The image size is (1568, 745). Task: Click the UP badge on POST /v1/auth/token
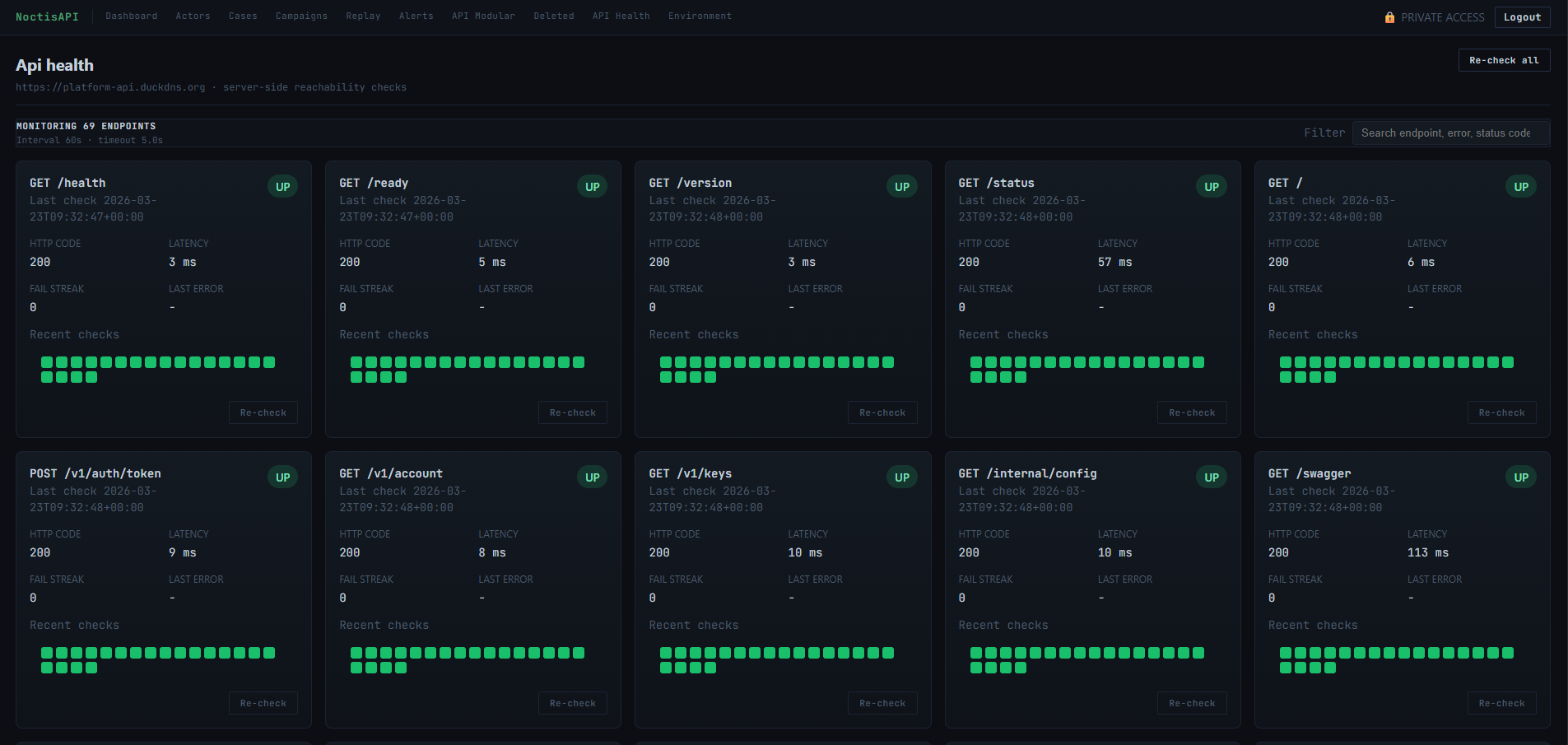[282, 477]
